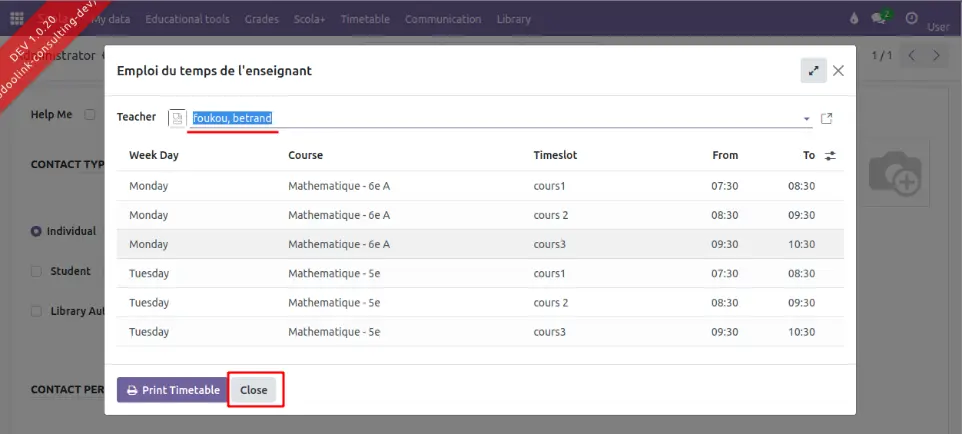Expand the Teacher dropdown arrow

[x=807, y=119]
